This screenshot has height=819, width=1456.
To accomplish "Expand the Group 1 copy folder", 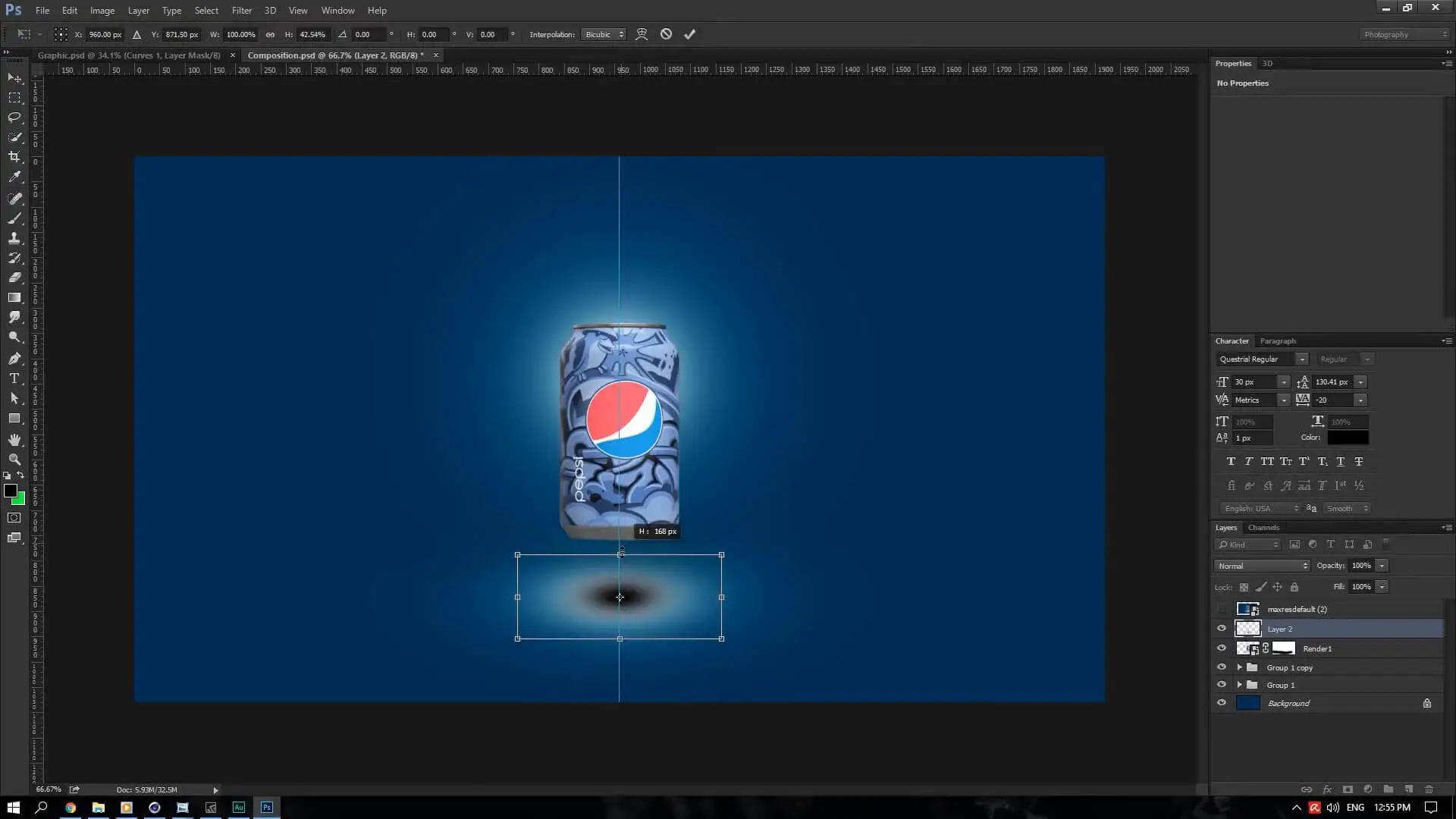I will click(x=1240, y=667).
